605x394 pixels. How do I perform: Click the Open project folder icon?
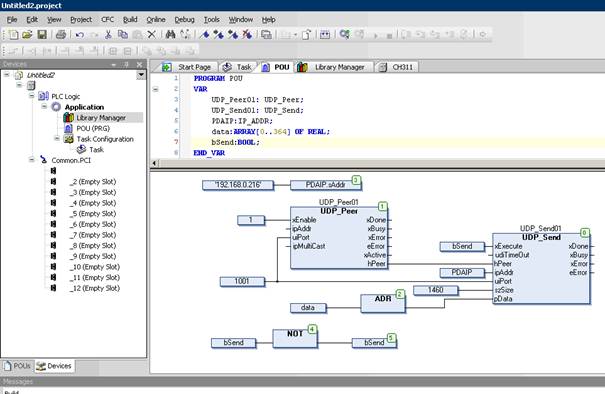tap(27, 35)
